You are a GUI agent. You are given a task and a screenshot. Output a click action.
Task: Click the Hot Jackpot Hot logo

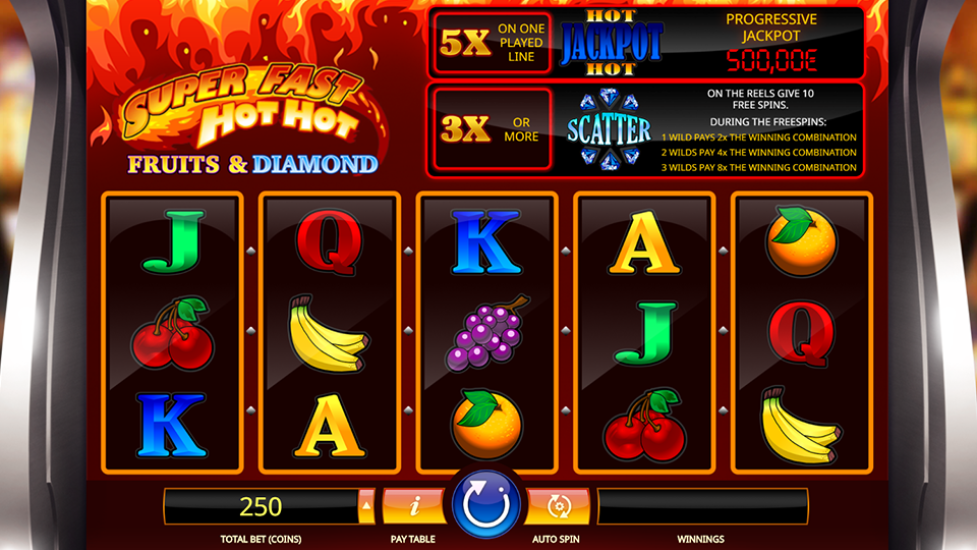click(x=611, y=42)
